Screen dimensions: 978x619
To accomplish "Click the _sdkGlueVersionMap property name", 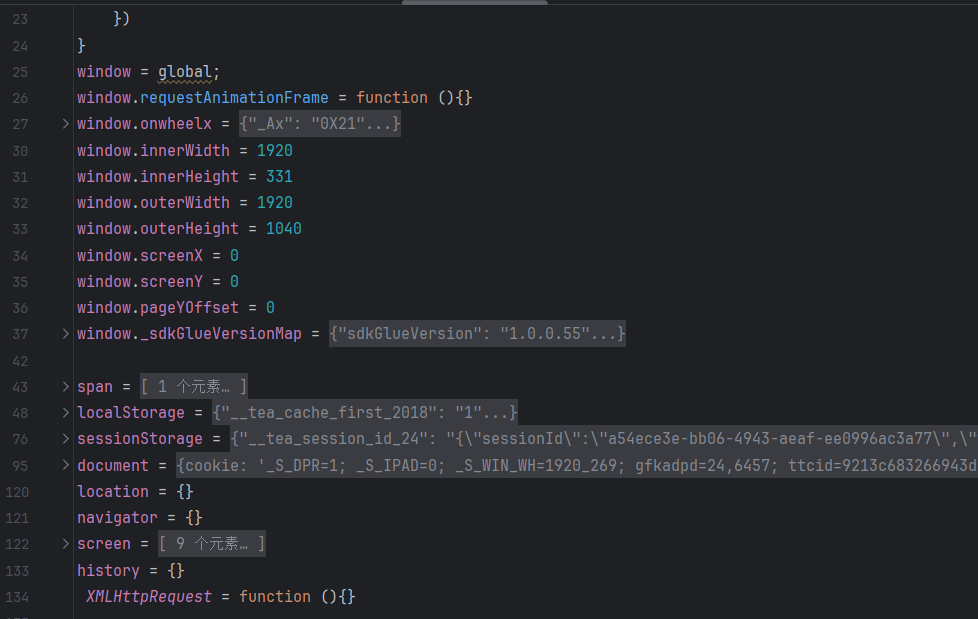I will point(221,334).
